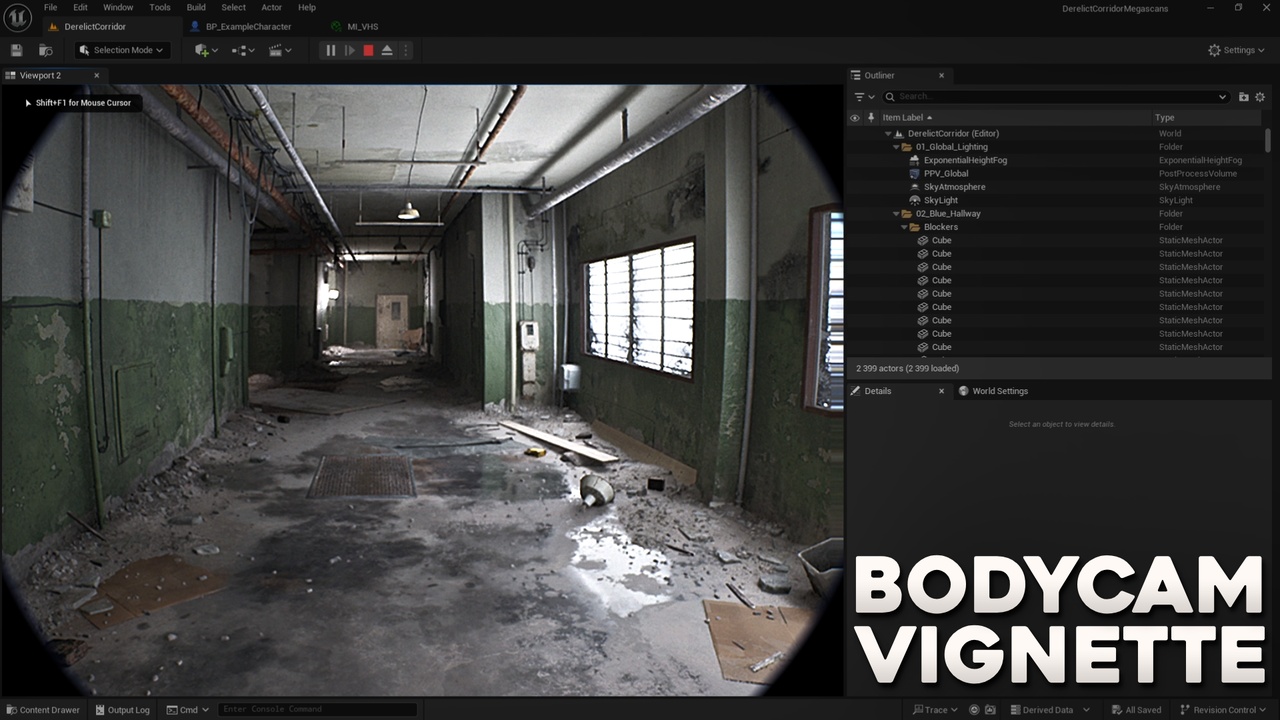Click the Unreal Engine logo icon
Viewport: 1280px width, 720px height.
pos(17,17)
